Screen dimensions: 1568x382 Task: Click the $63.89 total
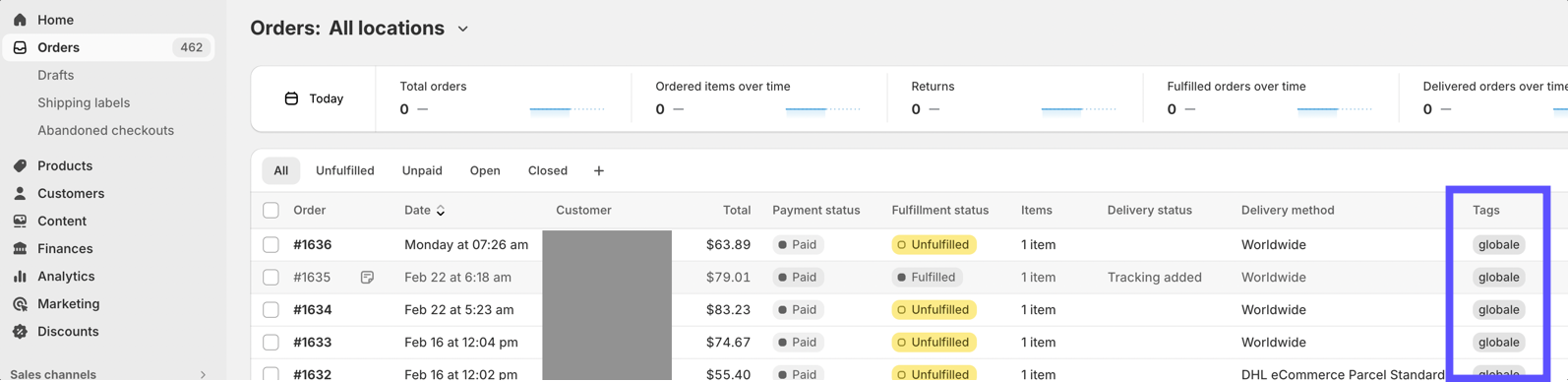pyautogui.click(x=728, y=244)
